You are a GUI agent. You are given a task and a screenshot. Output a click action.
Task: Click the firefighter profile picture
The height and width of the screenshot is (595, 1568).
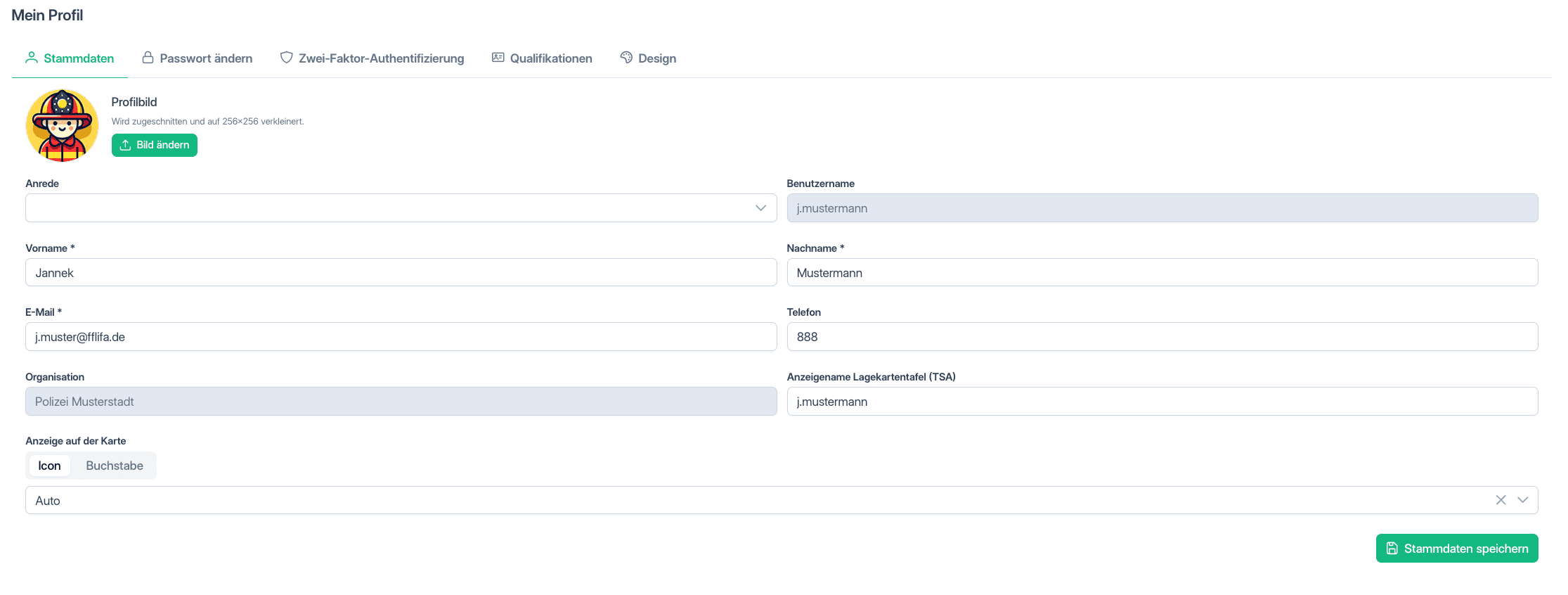(x=62, y=125)
